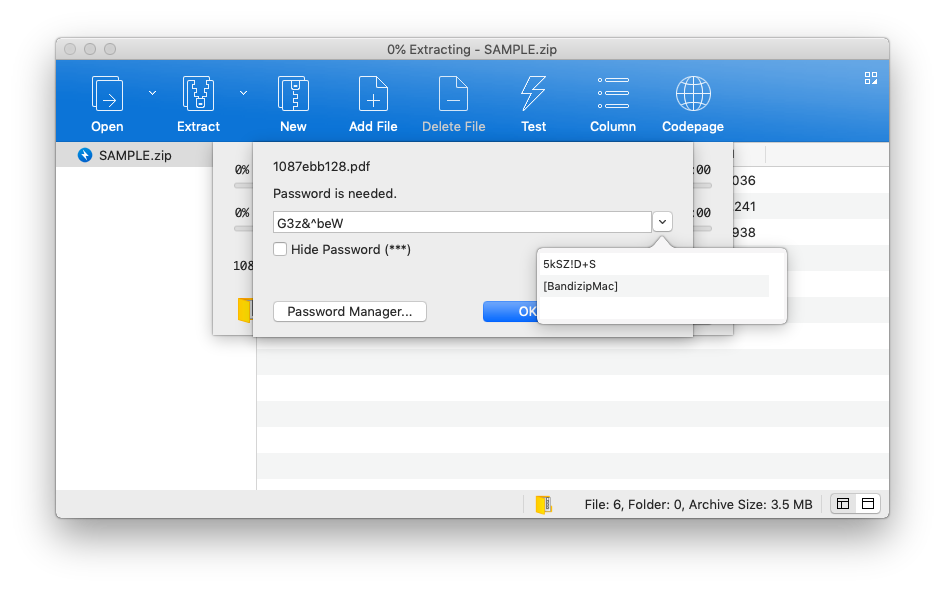Screen dimensions: 945x592
Task: Open the Column settings icon
Action: click(x=612, y=94)
